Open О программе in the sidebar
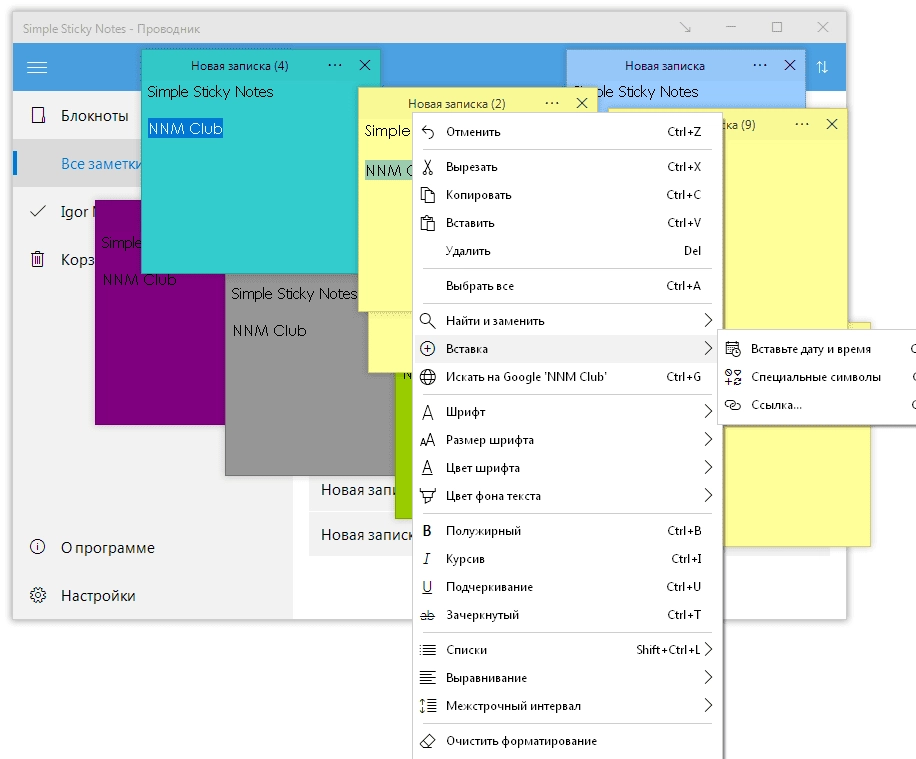 click(153, 547)
